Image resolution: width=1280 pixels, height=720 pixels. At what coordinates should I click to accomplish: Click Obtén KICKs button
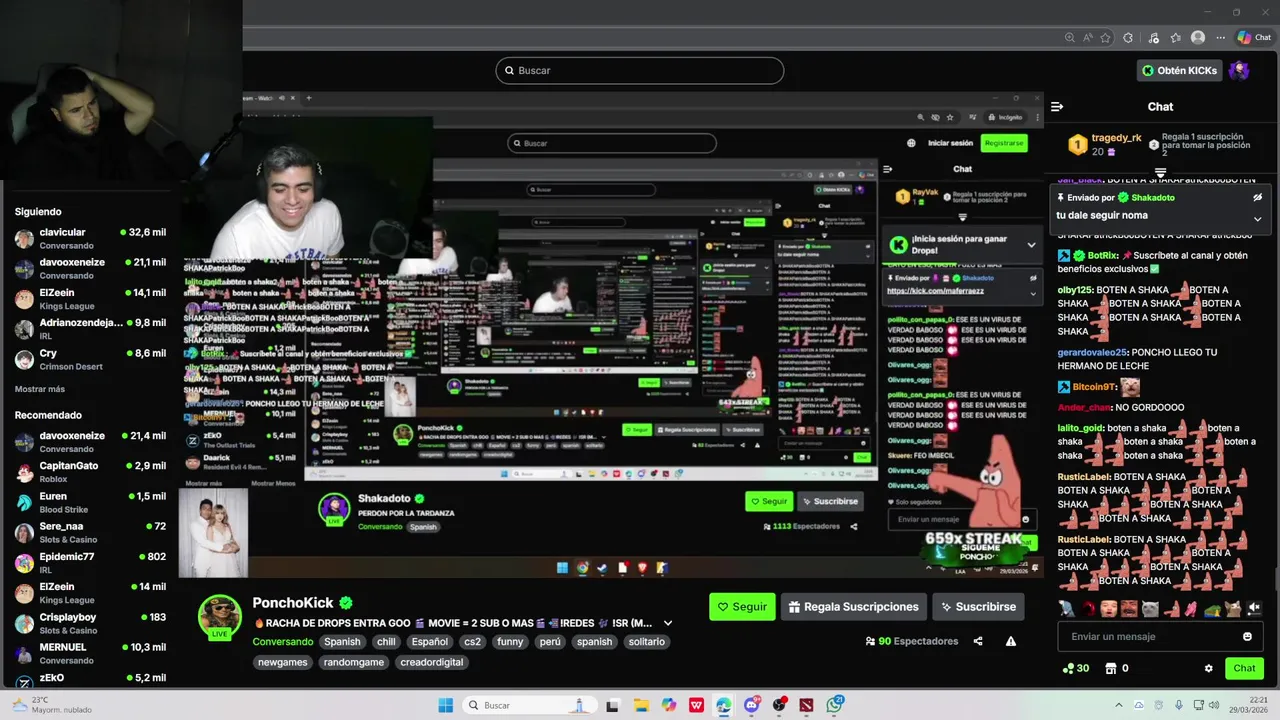click(1179, 70)
